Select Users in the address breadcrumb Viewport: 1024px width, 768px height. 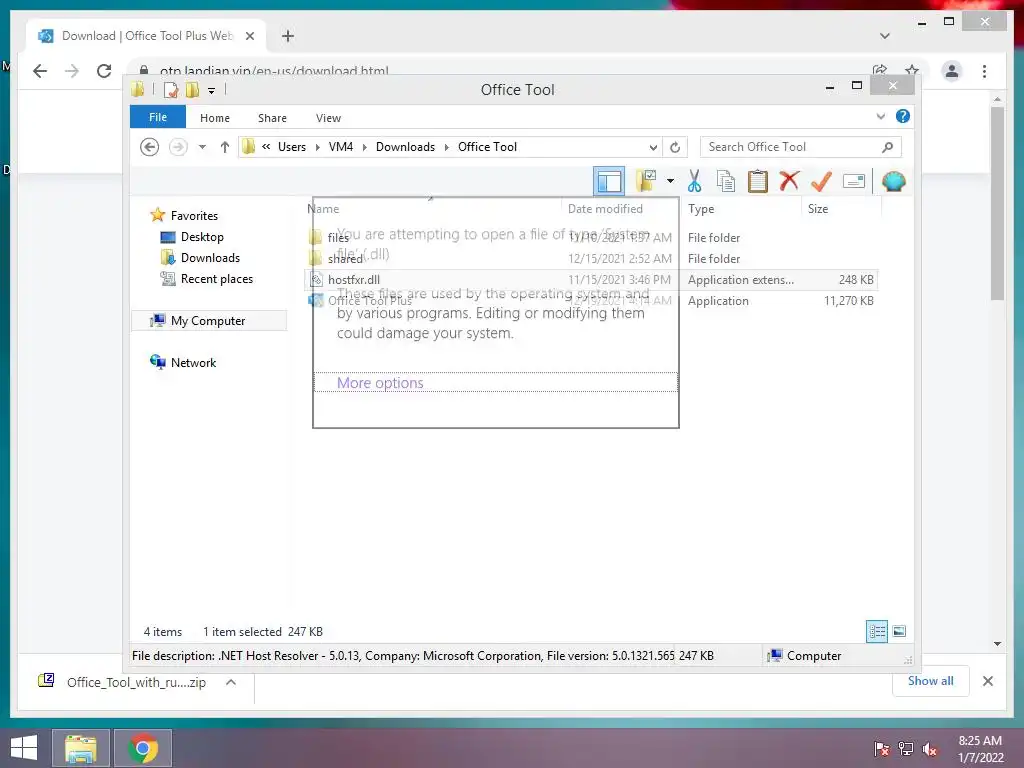291,147
